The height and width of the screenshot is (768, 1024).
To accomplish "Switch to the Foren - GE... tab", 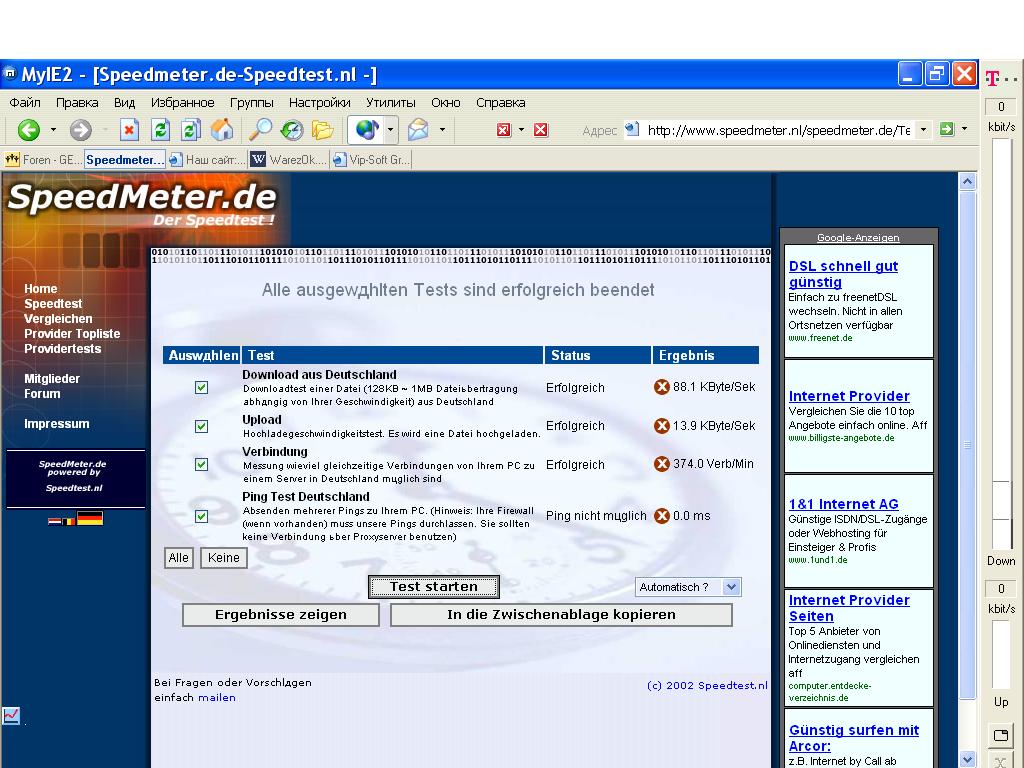I will pos(43,159).
